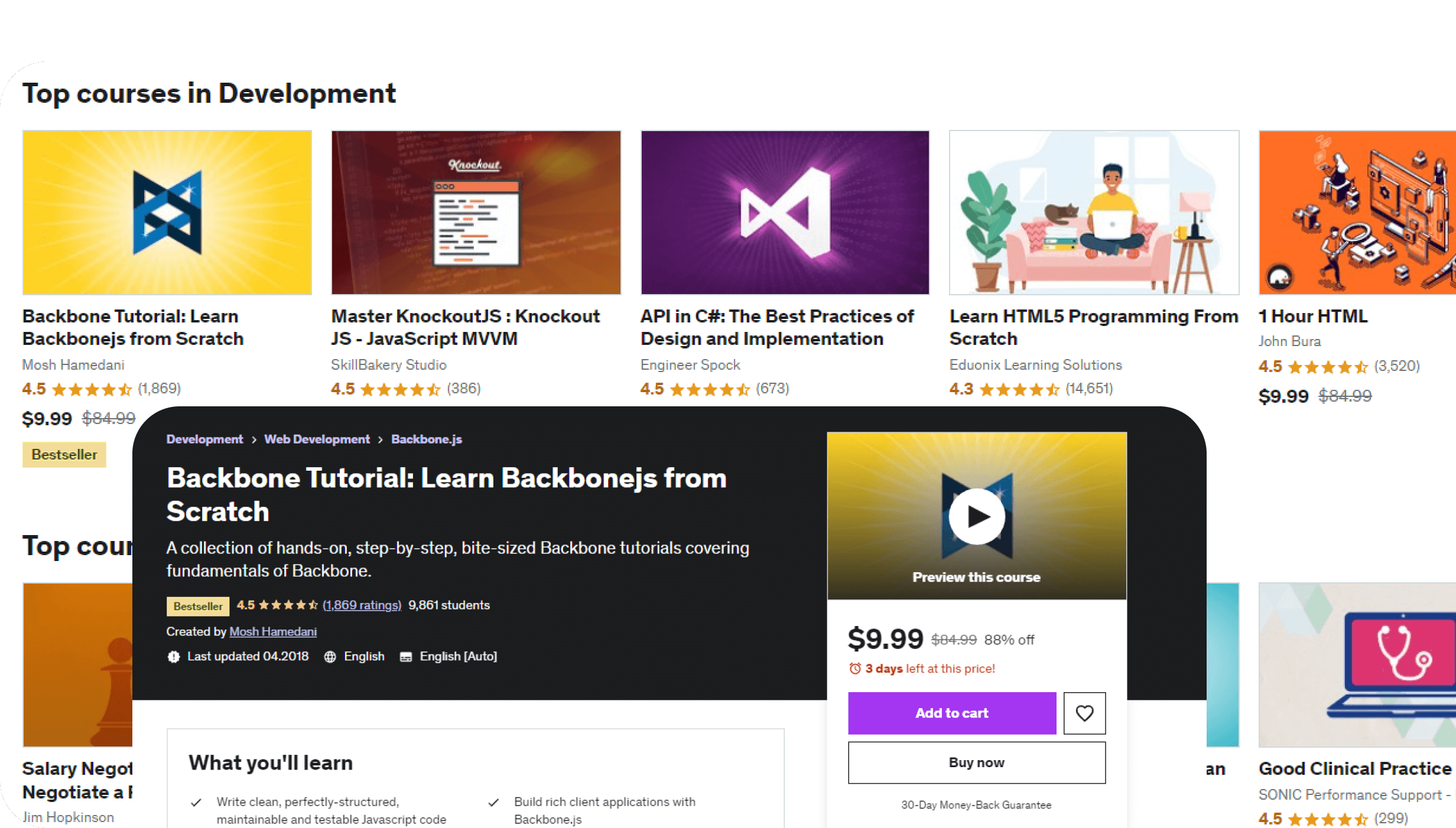Screen dimensions: 1456x828
Task: Click 'John Bura' author name
Action: [x=1289, y=341]
